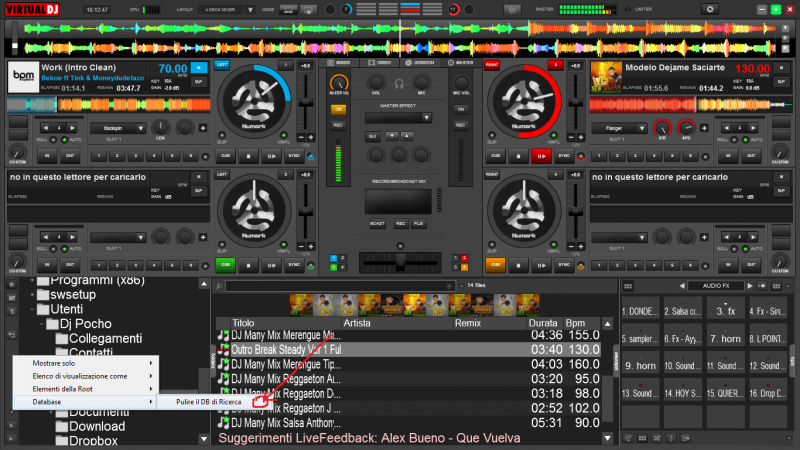Toggle the Auto loop option on deck 1

click(64, 139)
